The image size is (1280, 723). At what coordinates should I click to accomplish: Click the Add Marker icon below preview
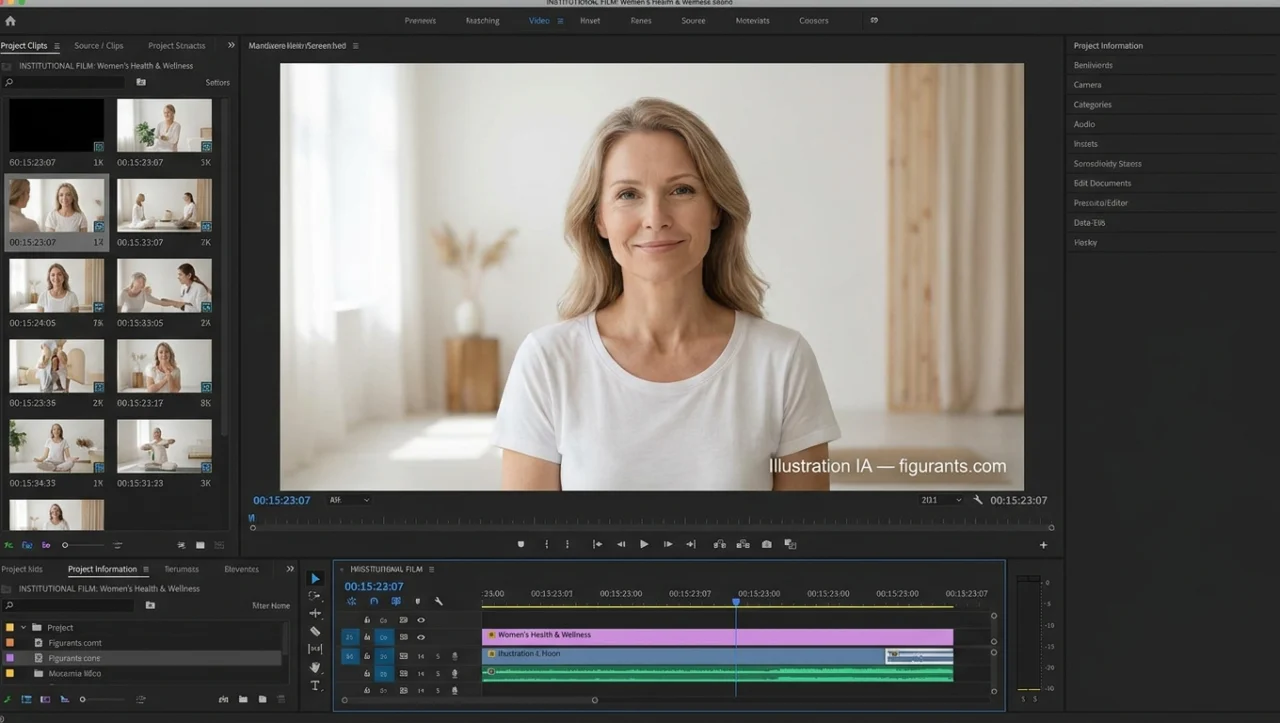pyautogui.click(x=520, y=544)
